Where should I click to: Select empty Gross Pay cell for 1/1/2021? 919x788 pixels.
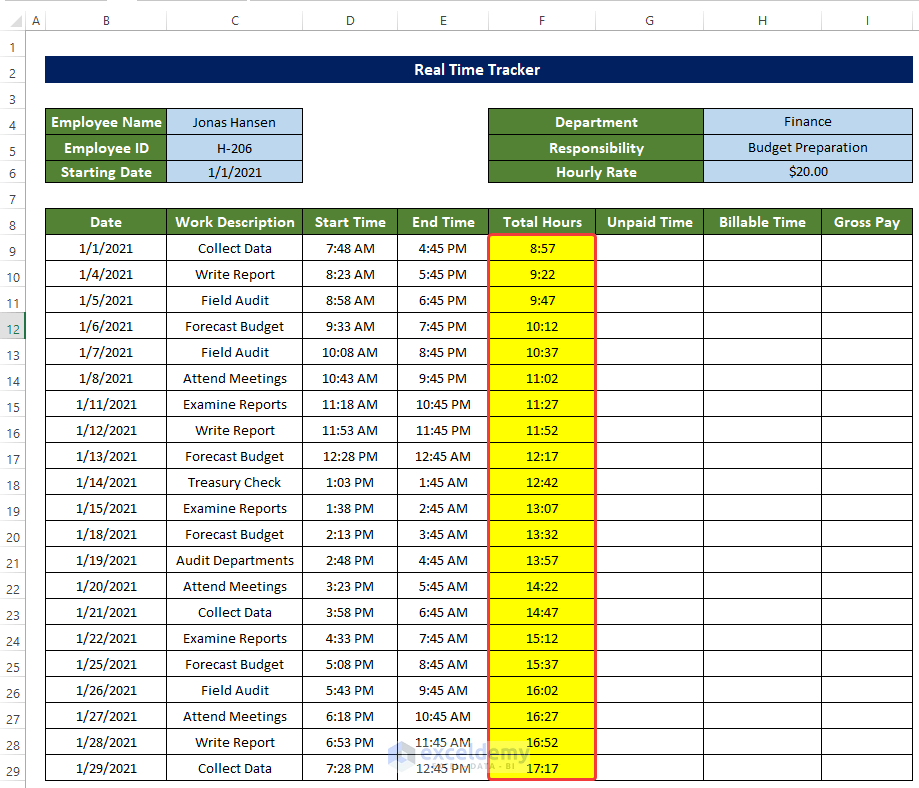(x=867, y=248)
